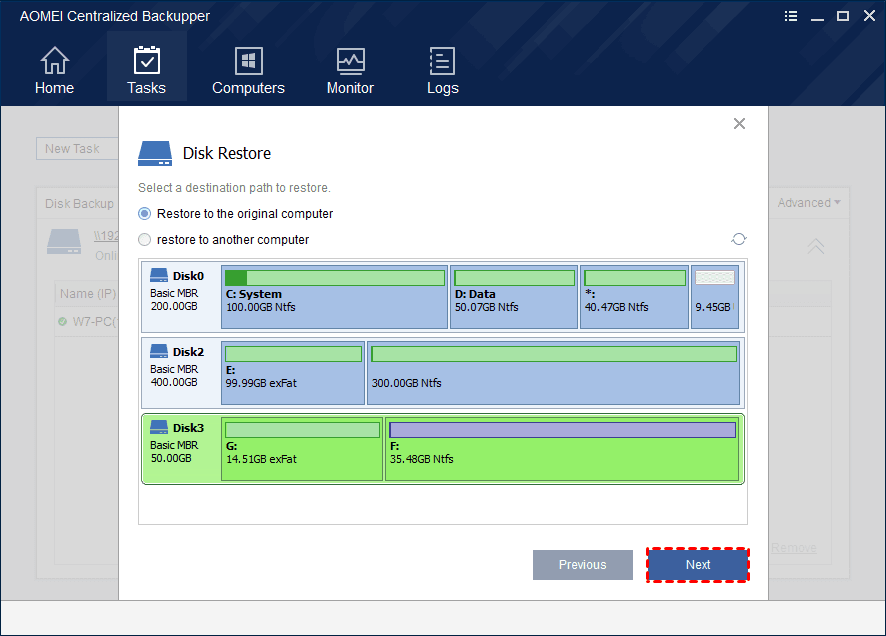Open the Computers section icon
Screen dimensions: 886x636
coord(248,62)
